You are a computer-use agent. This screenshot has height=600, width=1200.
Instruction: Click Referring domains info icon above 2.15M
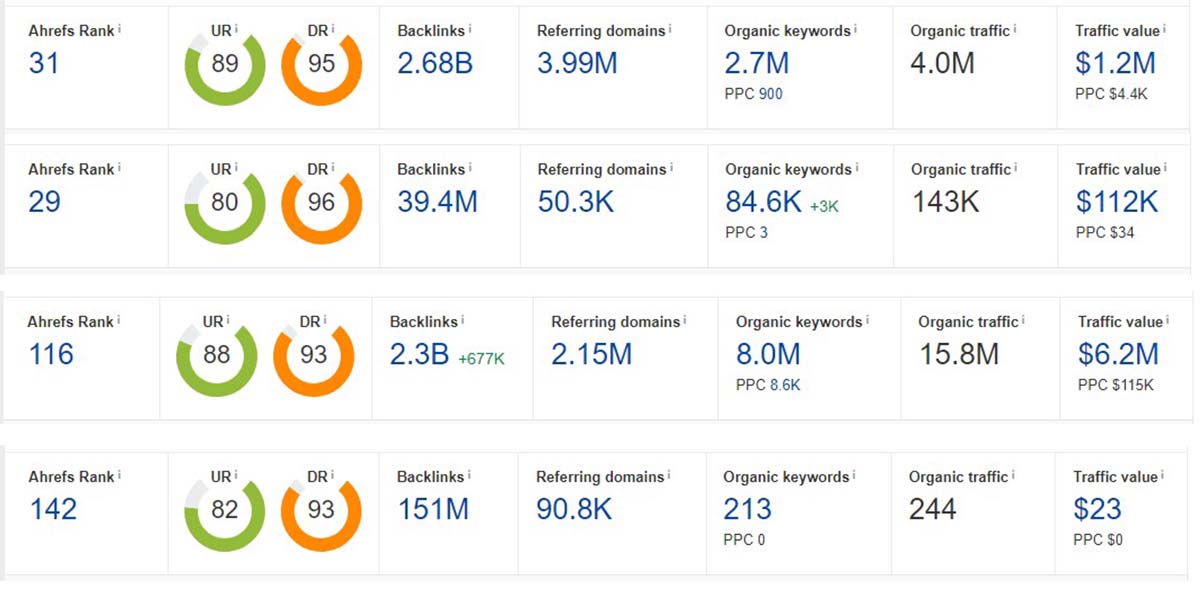coord(685,320)
